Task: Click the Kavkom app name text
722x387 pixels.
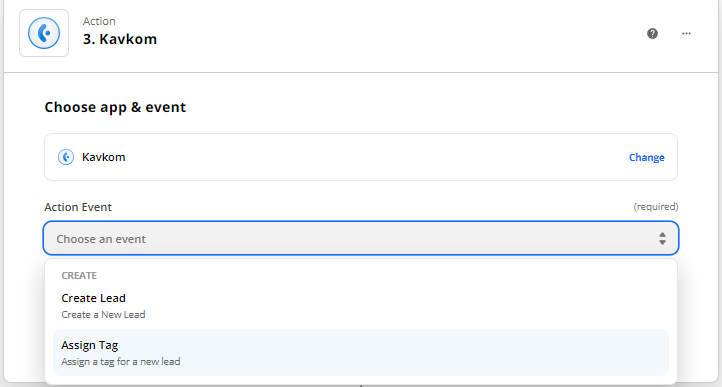Action: click(104, 157)
